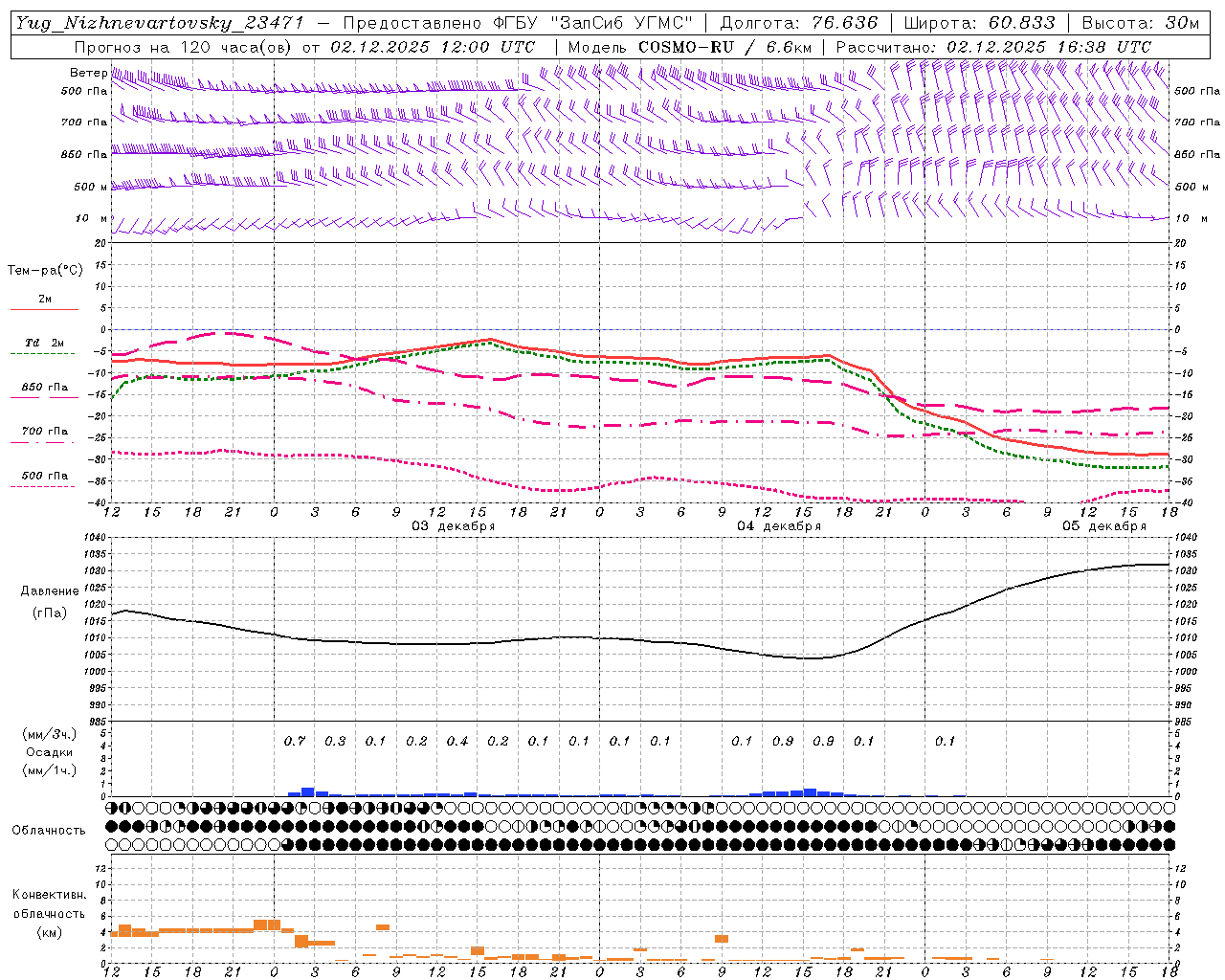
Task: Click the 'Ветер' wind panel label
Action: [88, 73]
